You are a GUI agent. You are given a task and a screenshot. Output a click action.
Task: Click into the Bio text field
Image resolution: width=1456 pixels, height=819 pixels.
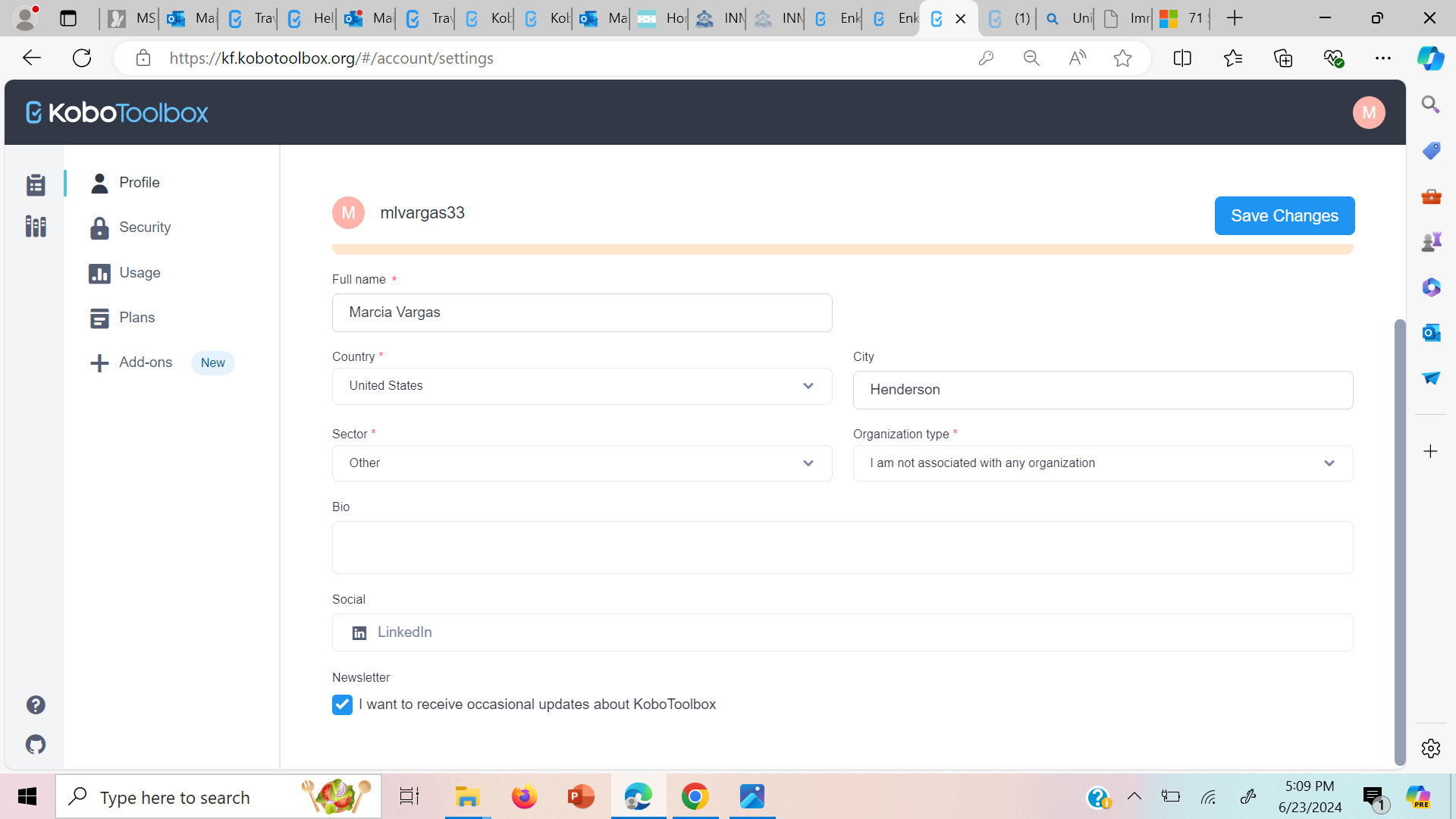842,548
